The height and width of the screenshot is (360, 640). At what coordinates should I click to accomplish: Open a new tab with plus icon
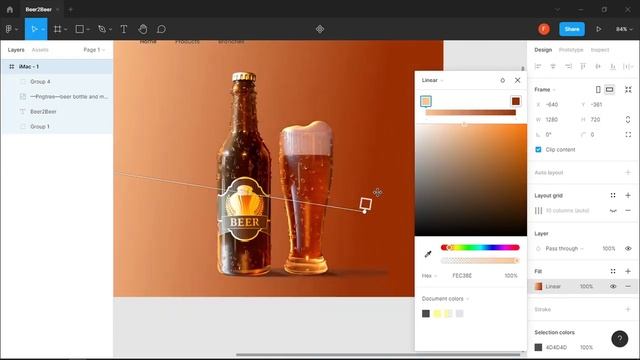[x=70, y=9]
